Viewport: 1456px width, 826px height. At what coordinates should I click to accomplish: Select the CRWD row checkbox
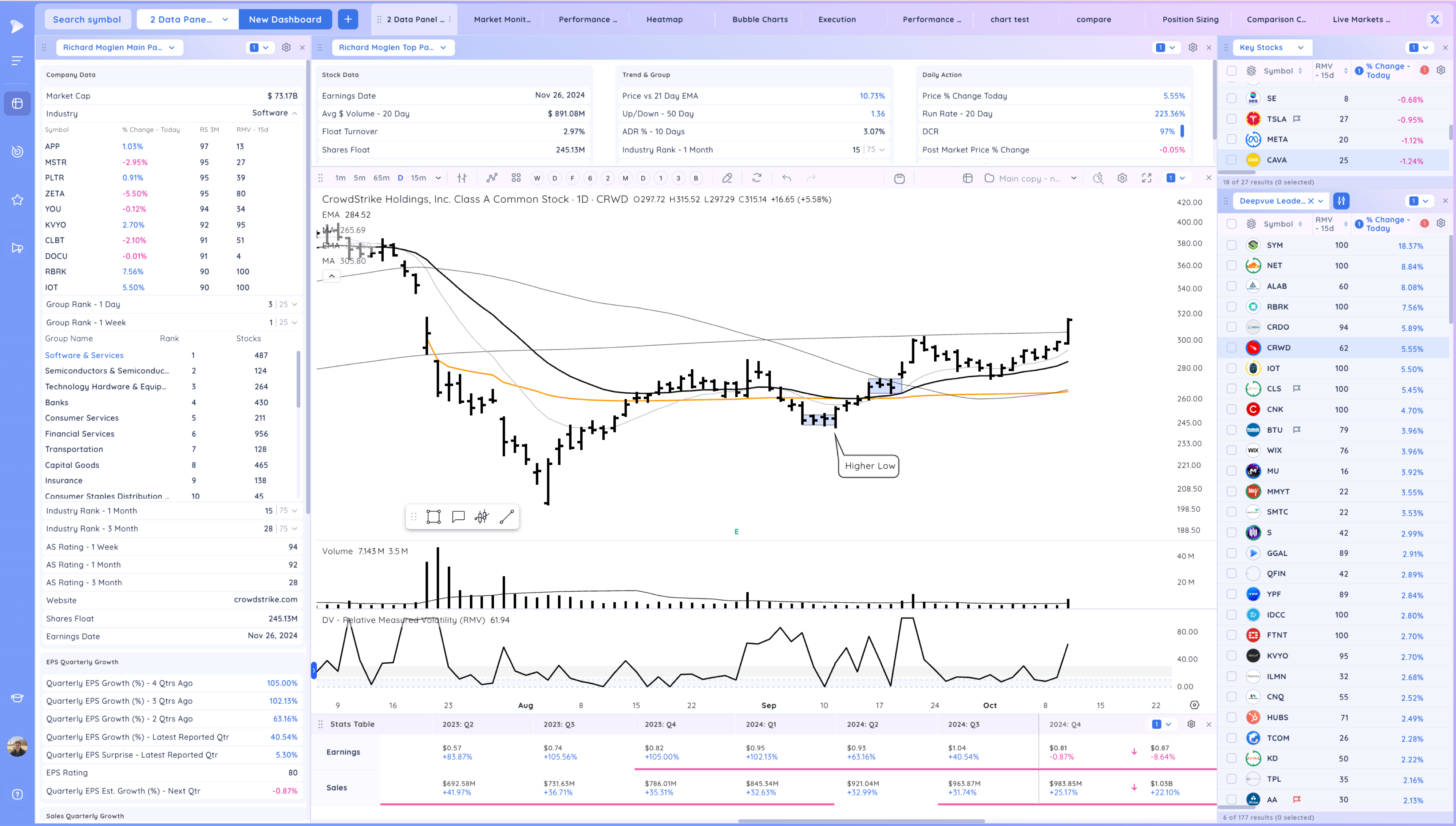[1231, 348]
